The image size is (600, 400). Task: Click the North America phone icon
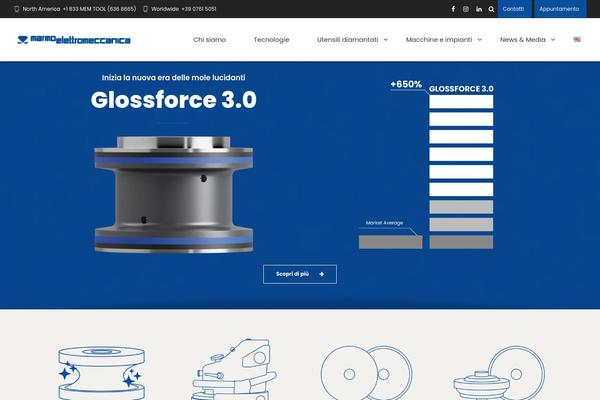click(x=16, y=9)
